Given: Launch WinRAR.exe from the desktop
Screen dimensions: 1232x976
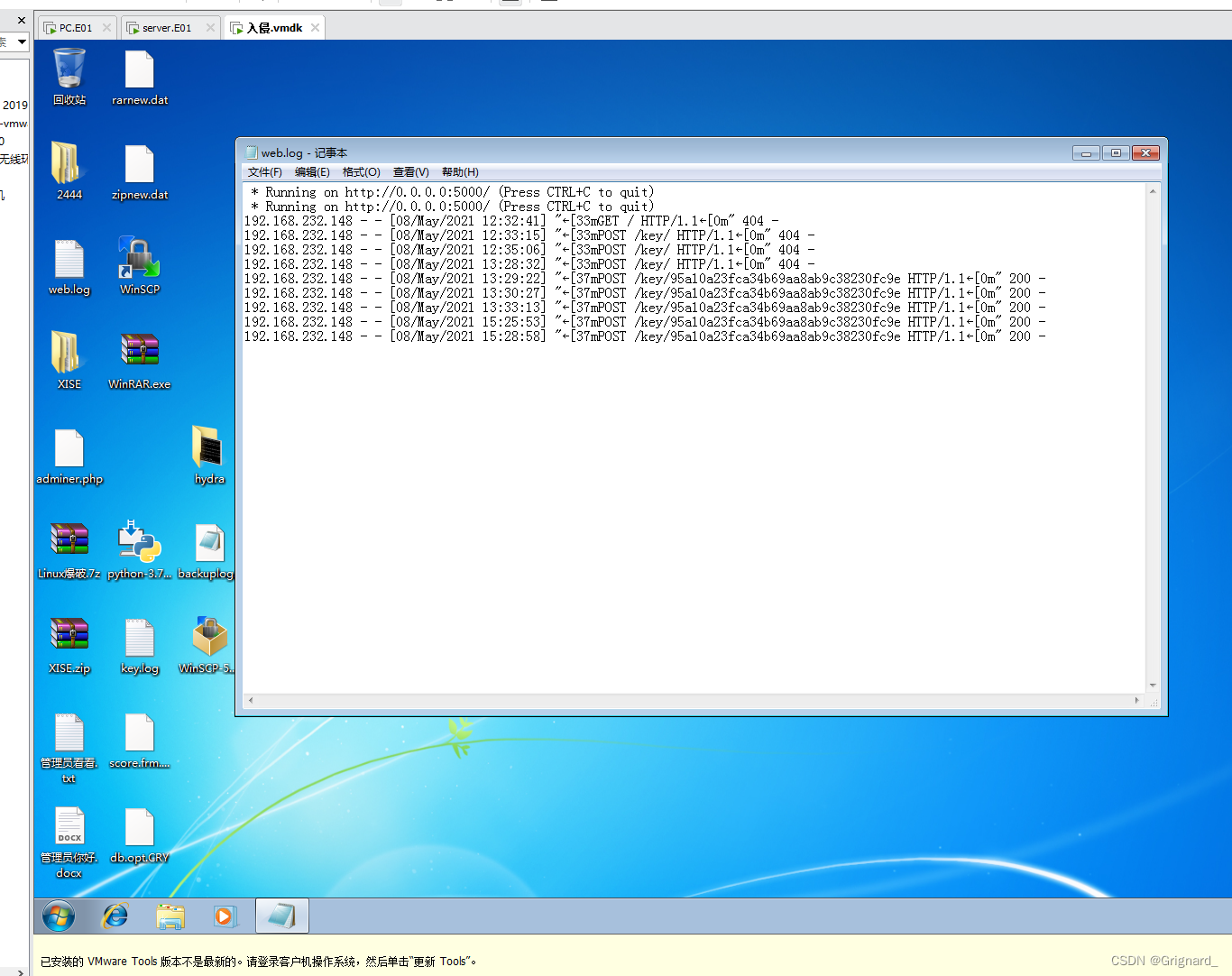Looking at the screenshot, I should pyautogui.click(x=140, y=361).
